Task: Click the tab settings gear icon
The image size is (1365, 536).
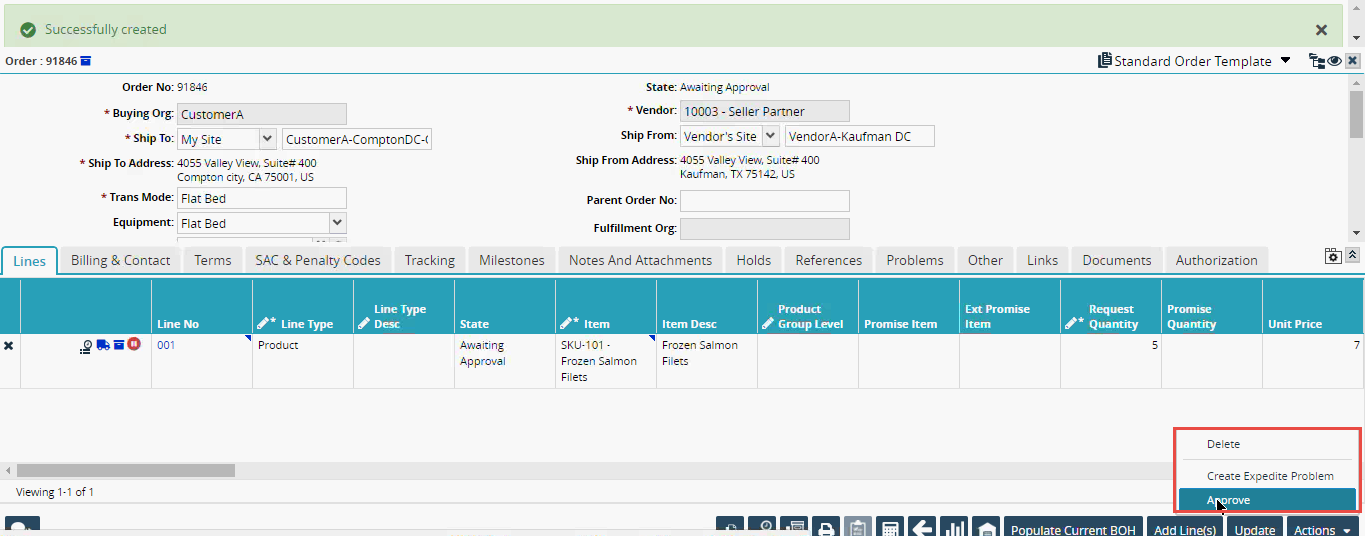Action: 1333,256
